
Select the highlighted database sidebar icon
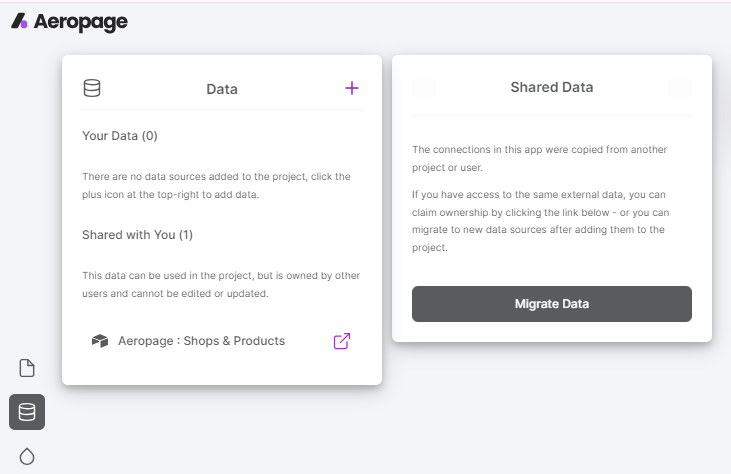[x=27, y=412]
